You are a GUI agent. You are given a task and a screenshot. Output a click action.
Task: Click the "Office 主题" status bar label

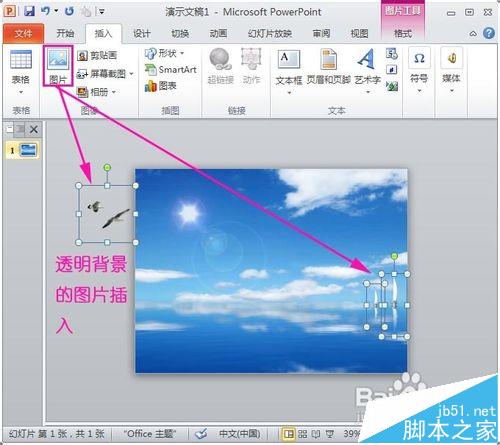click(150, 434)
